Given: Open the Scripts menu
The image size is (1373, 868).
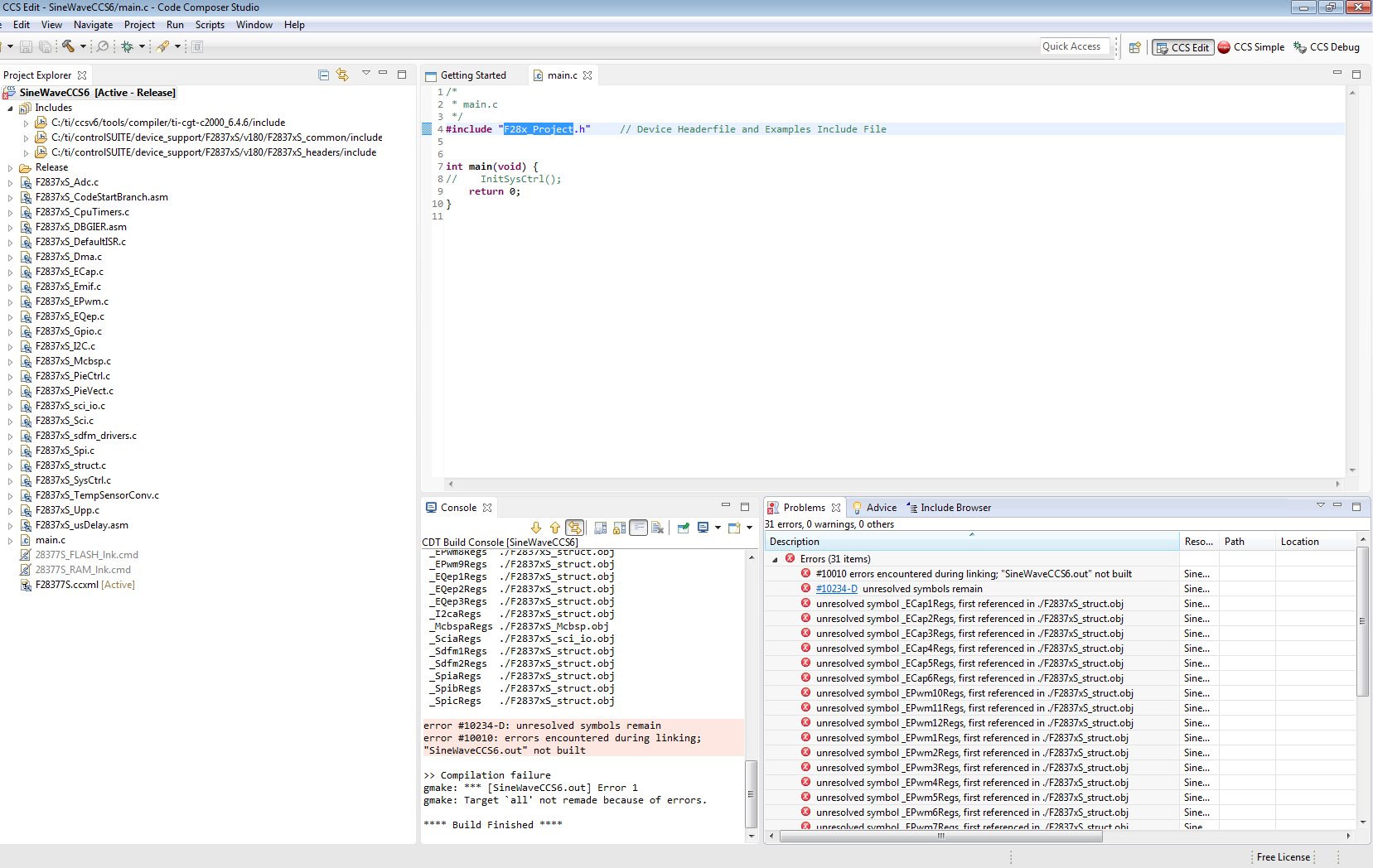Looking at the screenshot, I should point(210,25).
